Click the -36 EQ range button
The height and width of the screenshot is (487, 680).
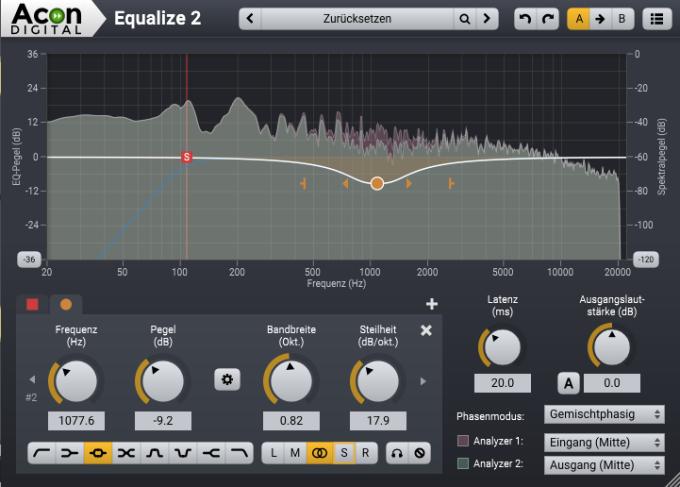click(29, 259)
